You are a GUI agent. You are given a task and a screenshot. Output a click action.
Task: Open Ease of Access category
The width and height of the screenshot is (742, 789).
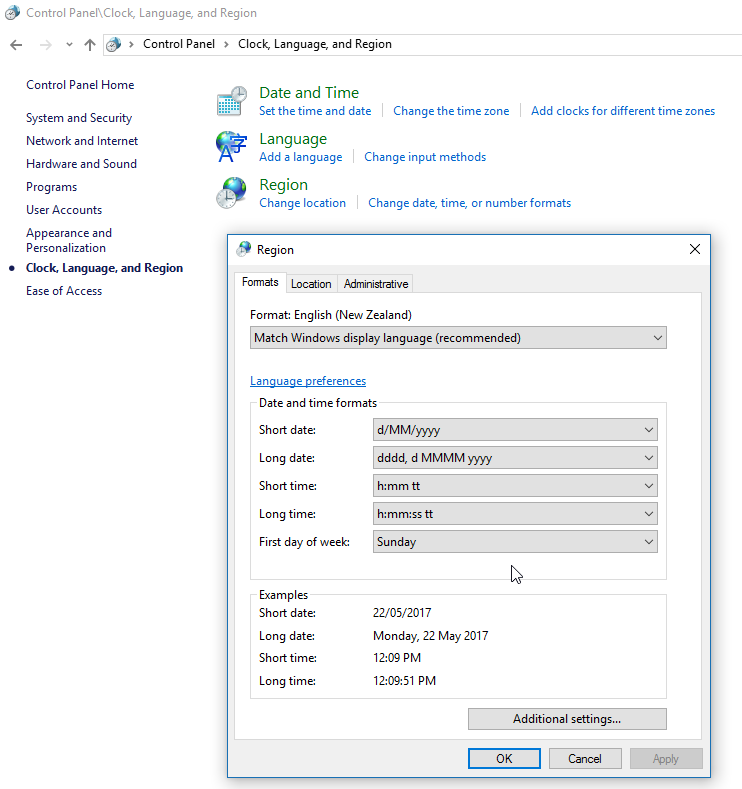(x=64, y=291)
